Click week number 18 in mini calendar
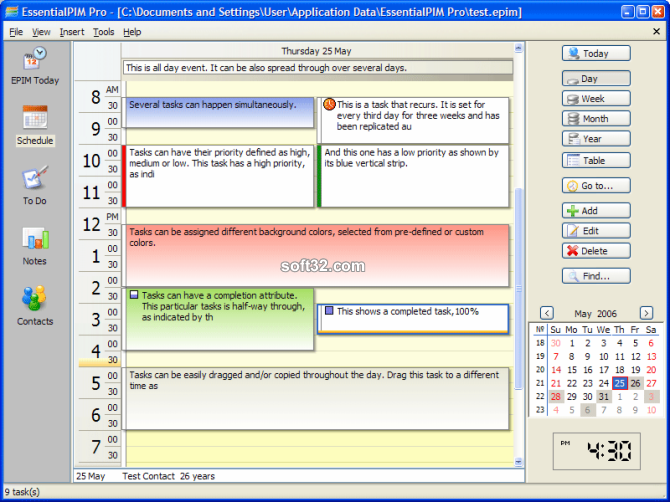Screen dimensions: 670x502 (x=540, y=343)
